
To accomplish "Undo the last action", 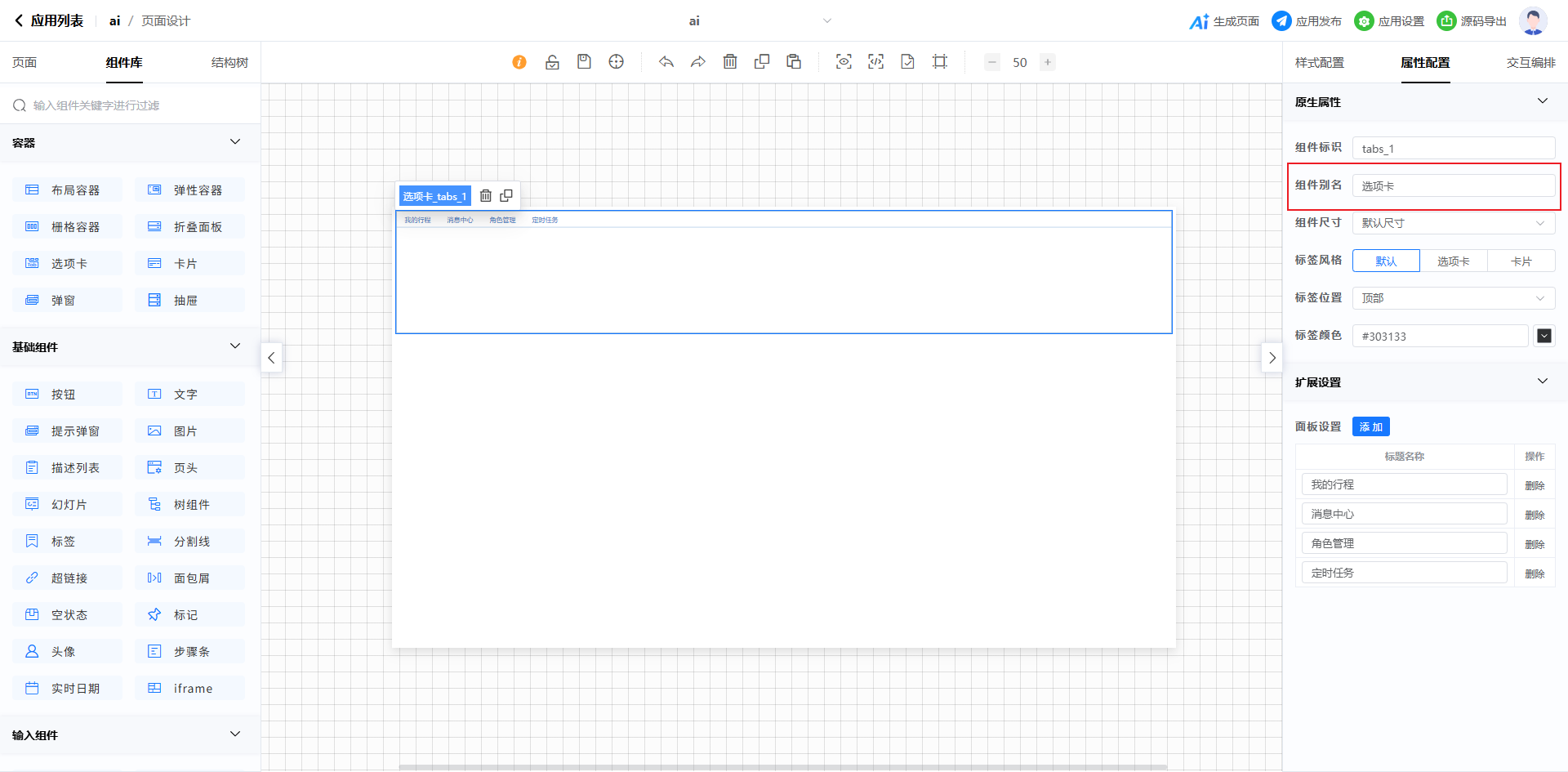I will (666, 62).
